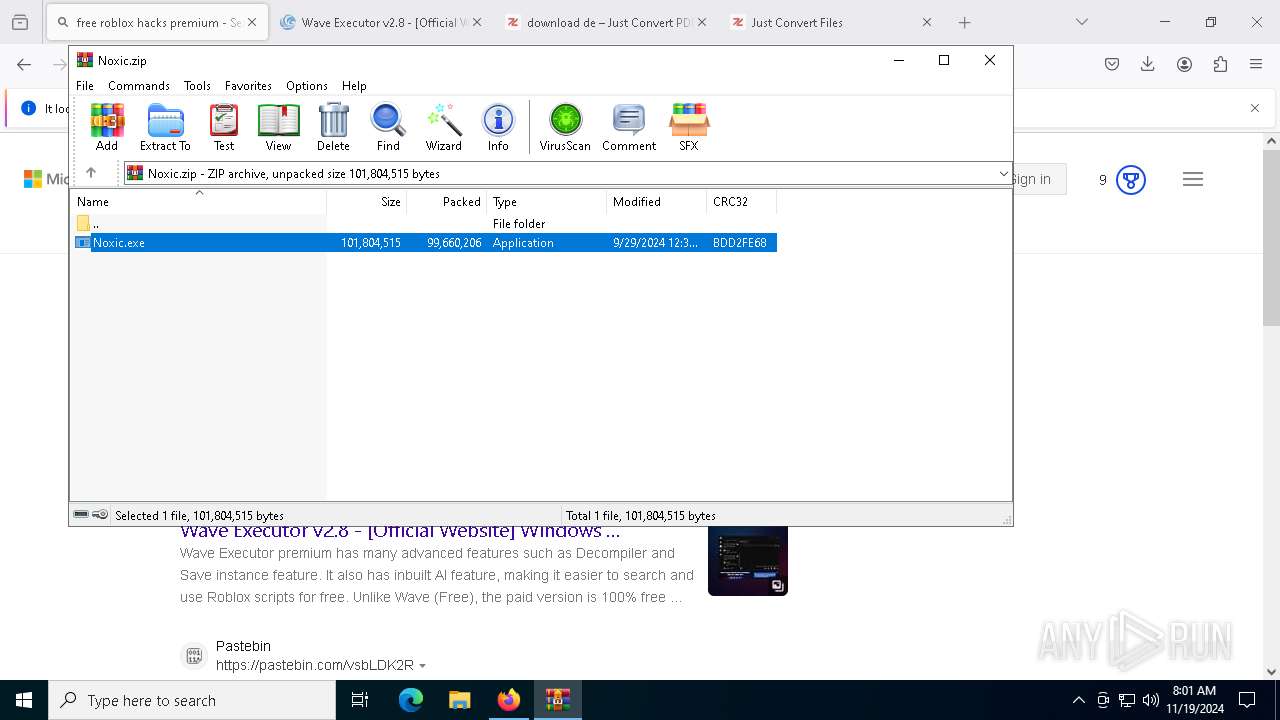The height and width of the screenshot is (720, 1280).
Task: Open the Comment tool
Action: pos(629,127)
